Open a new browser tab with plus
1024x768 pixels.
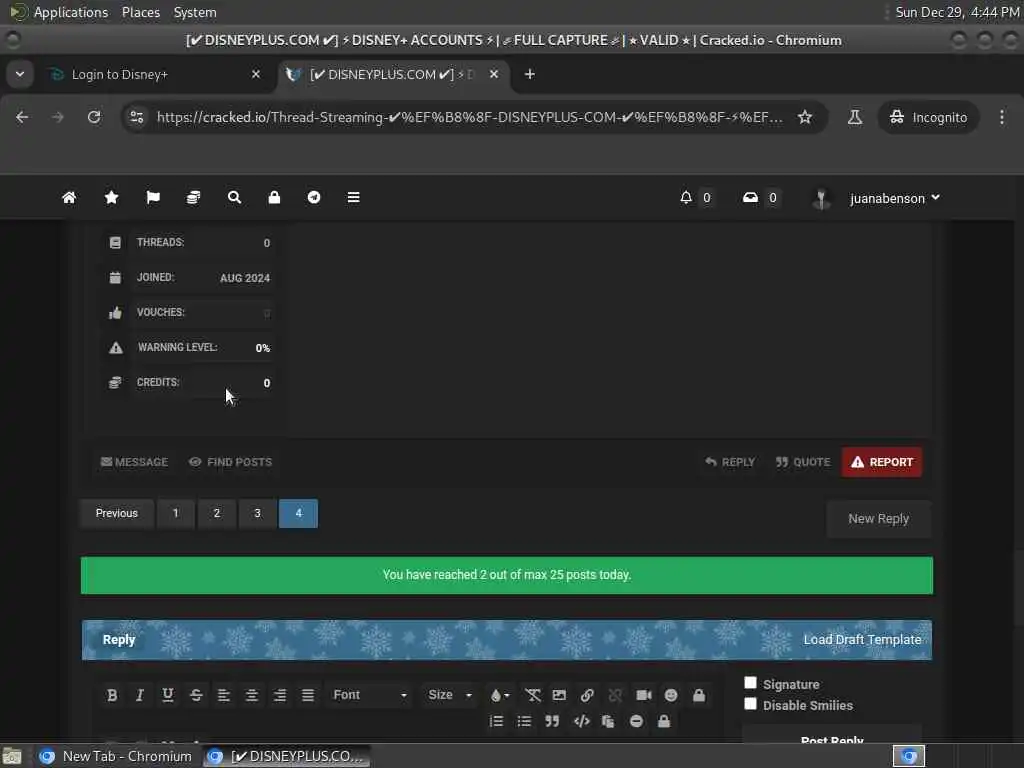(530, 74)
